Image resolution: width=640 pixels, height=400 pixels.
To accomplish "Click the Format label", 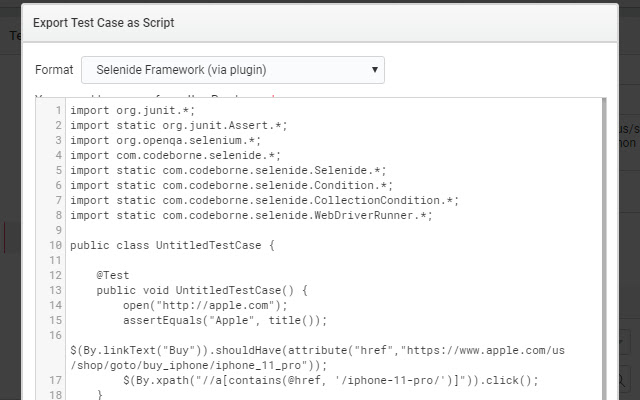I will (x=54, y=70).
